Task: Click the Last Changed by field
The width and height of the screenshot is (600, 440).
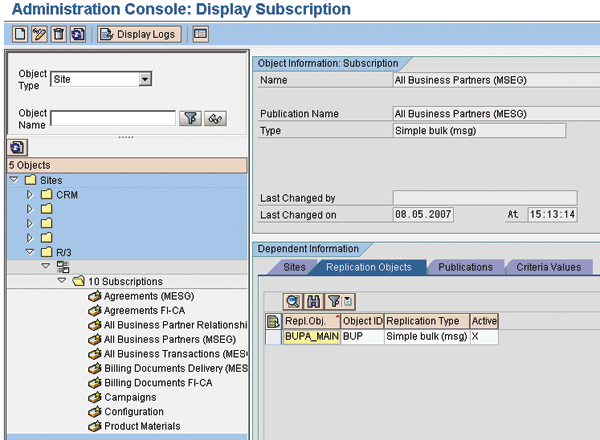Action: pos(485,198)
